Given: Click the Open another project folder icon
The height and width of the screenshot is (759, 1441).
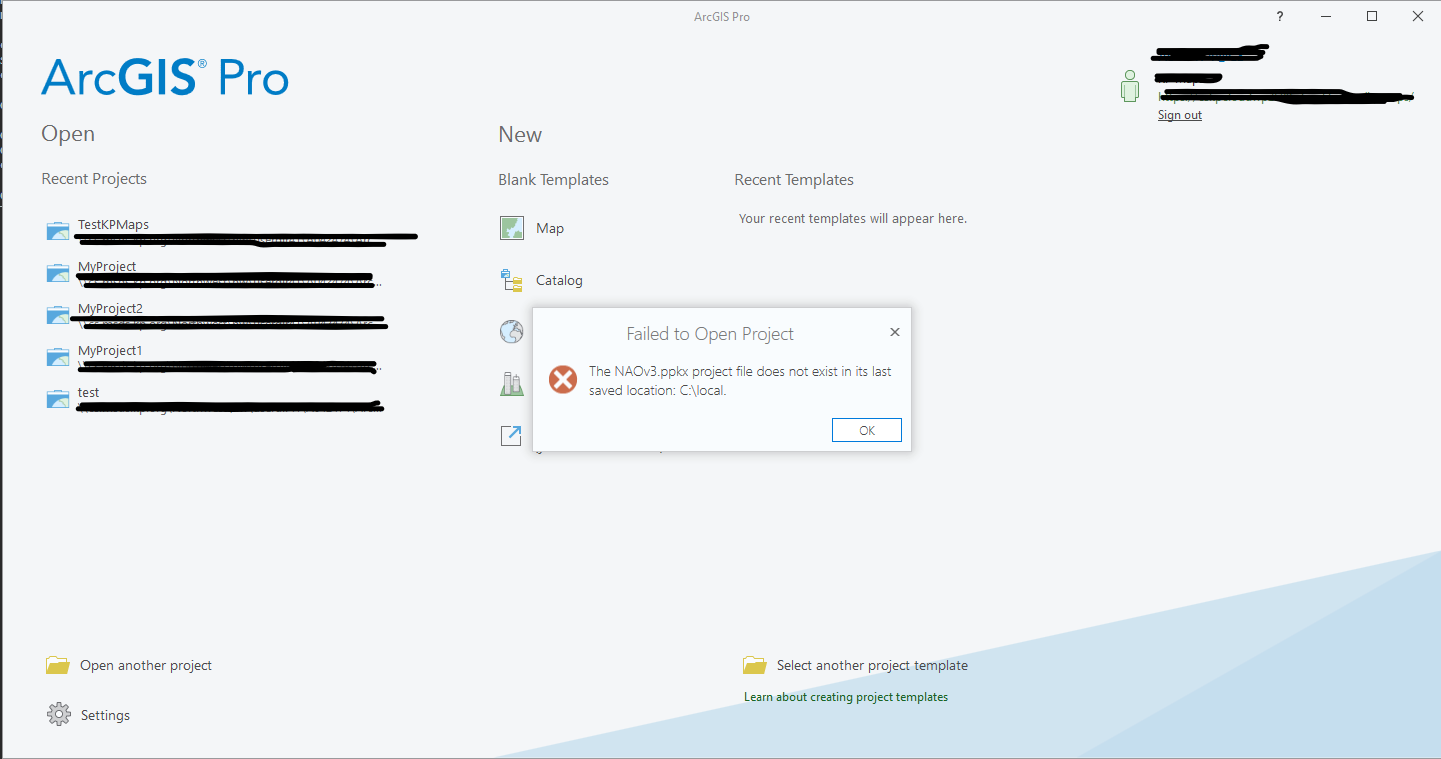Looking at the screenshot, I should (57, 665).
